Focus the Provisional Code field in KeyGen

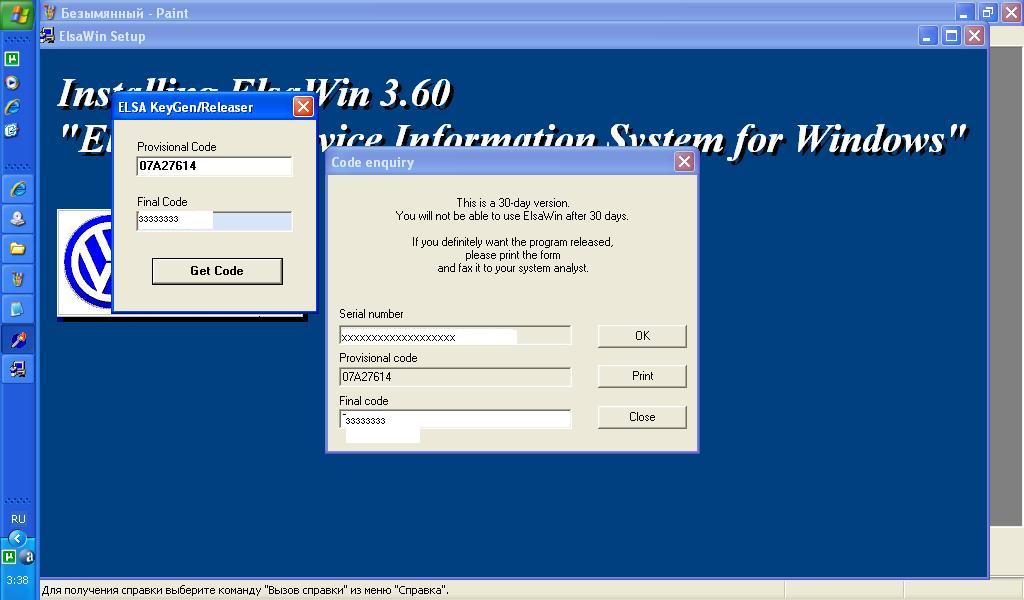point(214,166)
